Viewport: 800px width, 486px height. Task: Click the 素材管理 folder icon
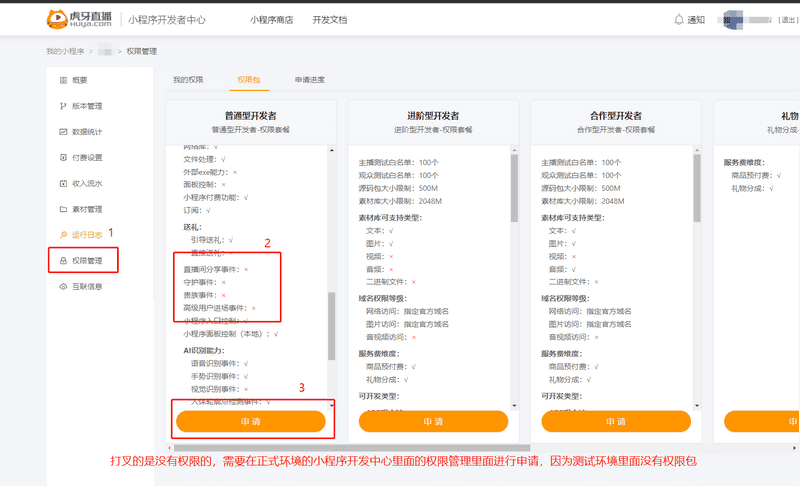pos(63,209)
